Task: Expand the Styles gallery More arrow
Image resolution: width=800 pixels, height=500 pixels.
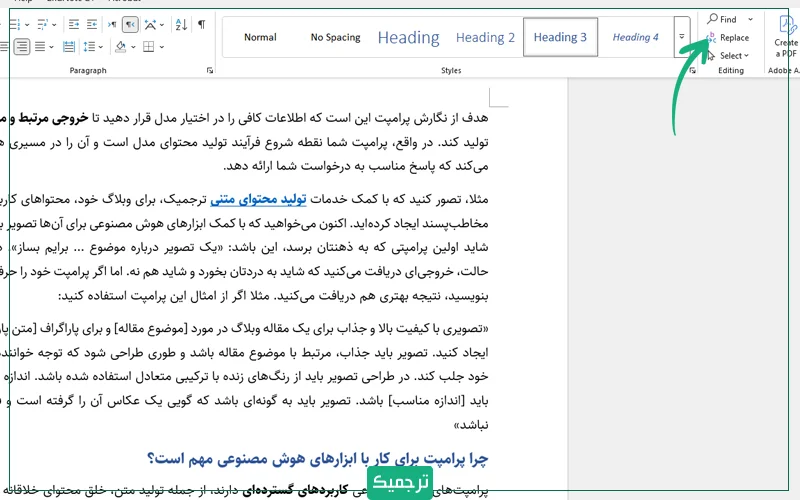Action: (682, 38)
